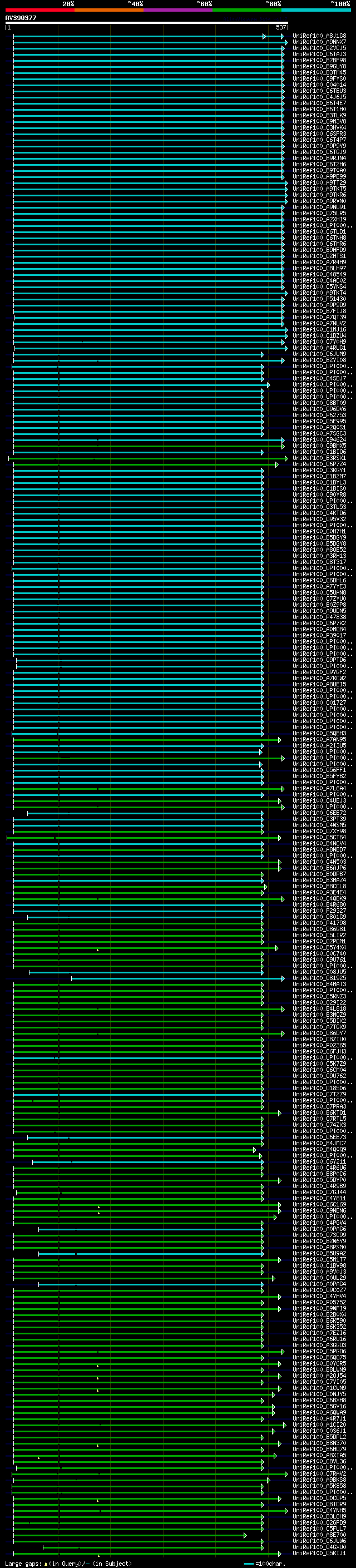Select the UniRef100_Q4UEJ3 label
356x1568 pixels.
319,800
